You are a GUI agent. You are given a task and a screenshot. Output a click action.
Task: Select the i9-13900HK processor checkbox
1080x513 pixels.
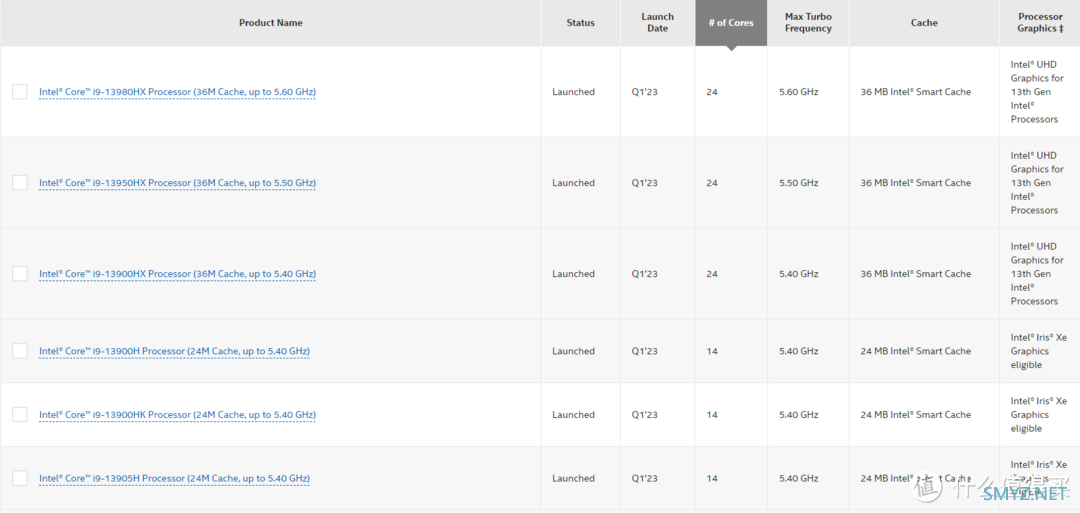tap(20, 415)
